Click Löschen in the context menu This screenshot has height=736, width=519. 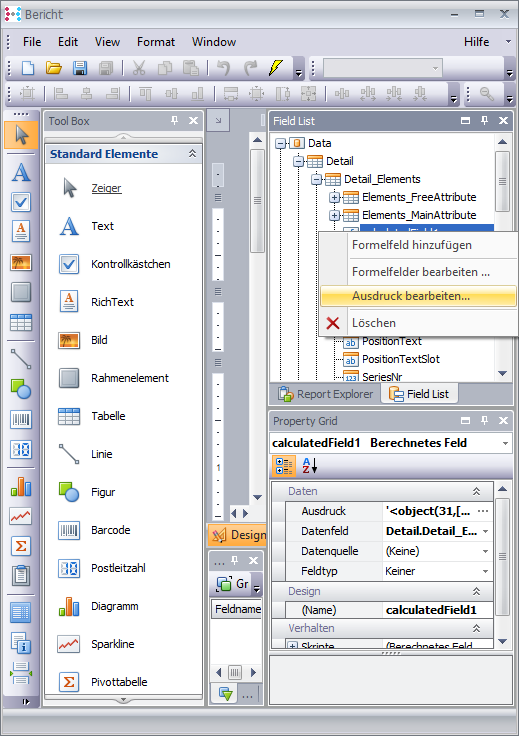(374, 323)
